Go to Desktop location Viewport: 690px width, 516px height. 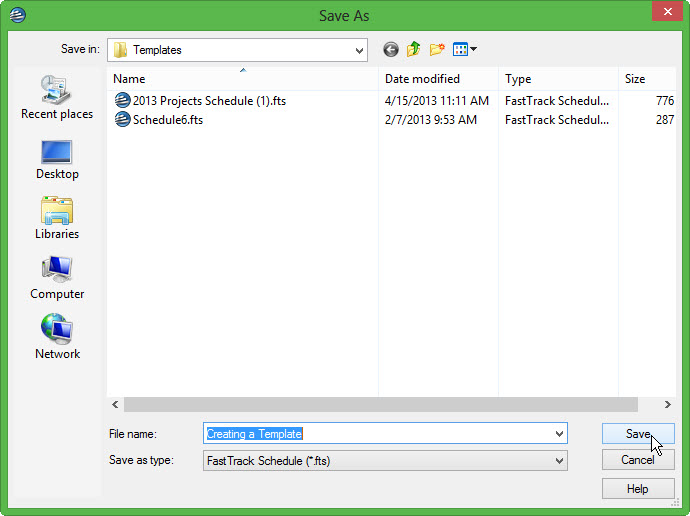point(57,159)
